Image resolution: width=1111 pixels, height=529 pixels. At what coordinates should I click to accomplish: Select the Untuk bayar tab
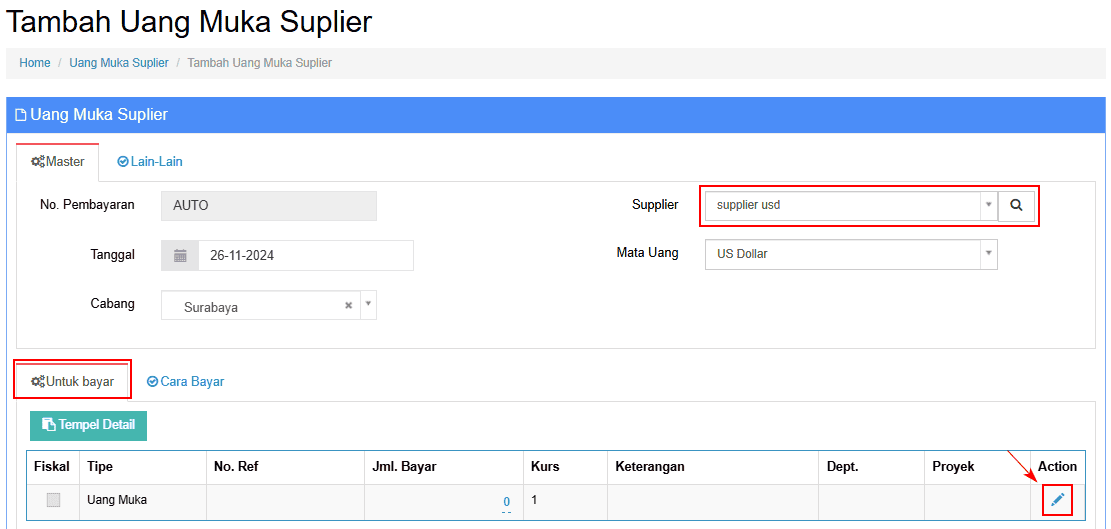click(x=73, y=381)
